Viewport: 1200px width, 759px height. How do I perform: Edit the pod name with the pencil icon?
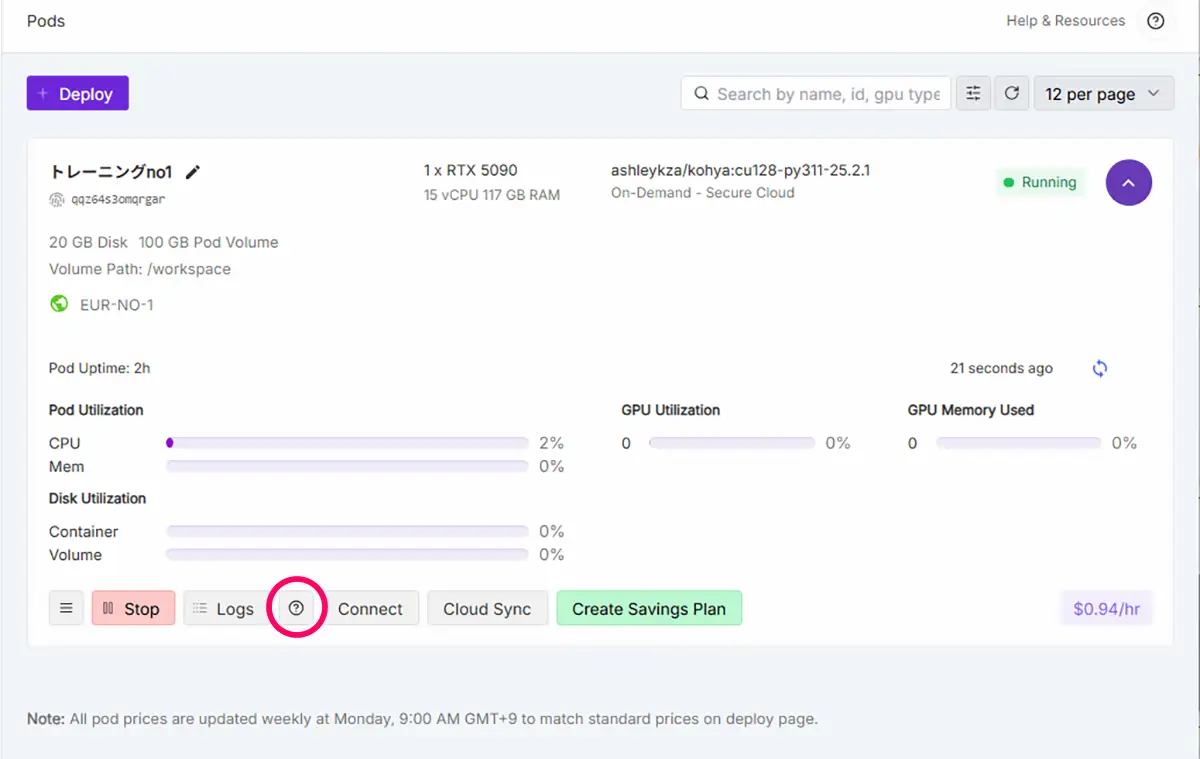193,172
